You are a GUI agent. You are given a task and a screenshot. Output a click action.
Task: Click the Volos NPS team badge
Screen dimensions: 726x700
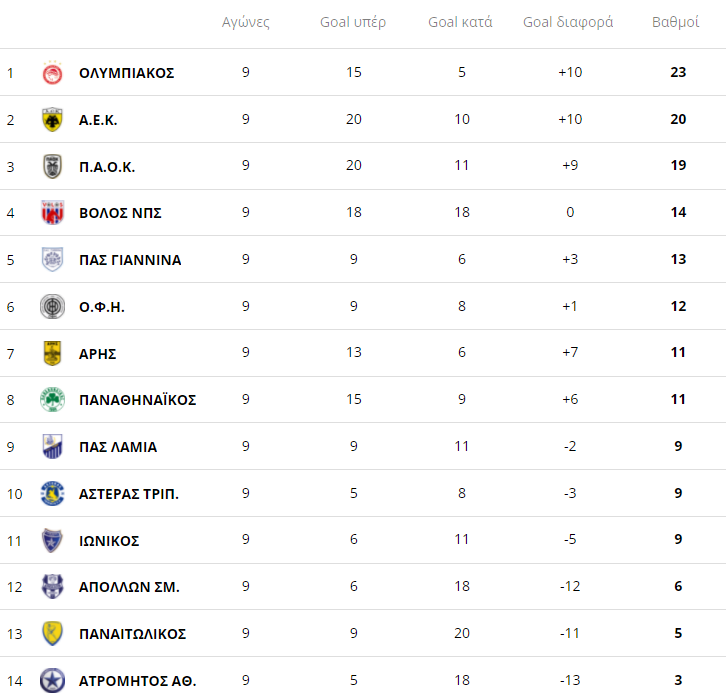[x=52, y=213]
